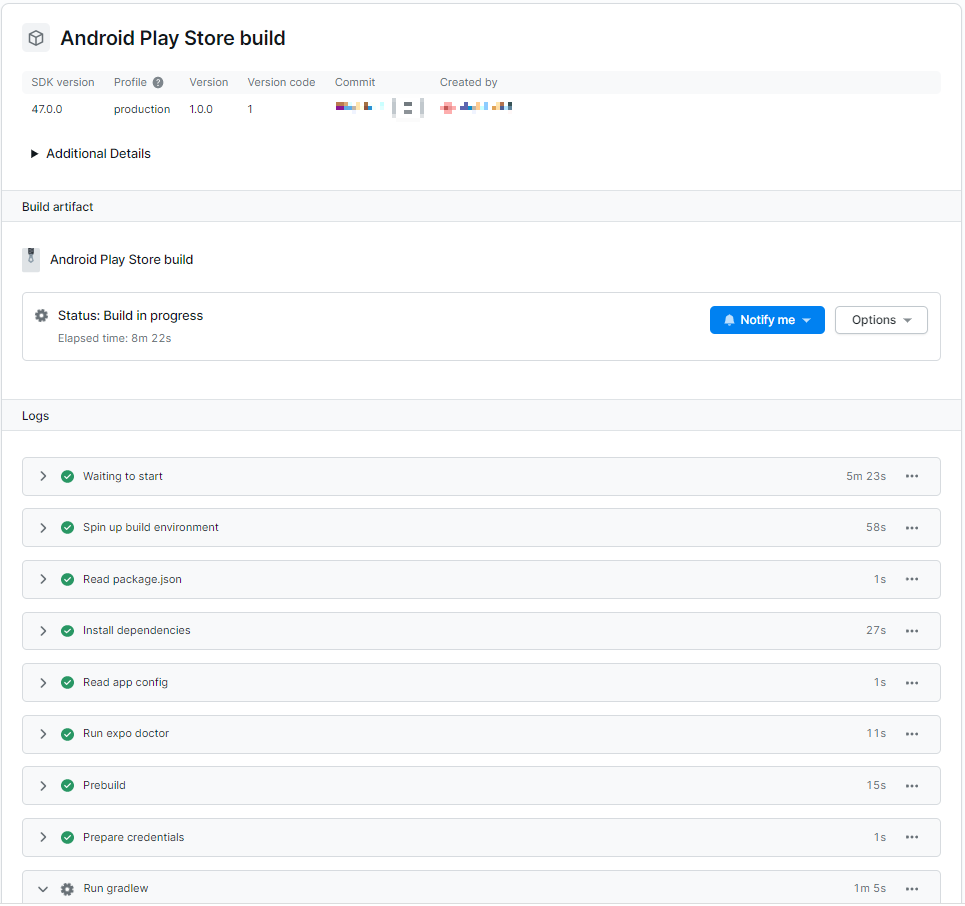Click the Android Play Store build artifact name

point(122,260)
